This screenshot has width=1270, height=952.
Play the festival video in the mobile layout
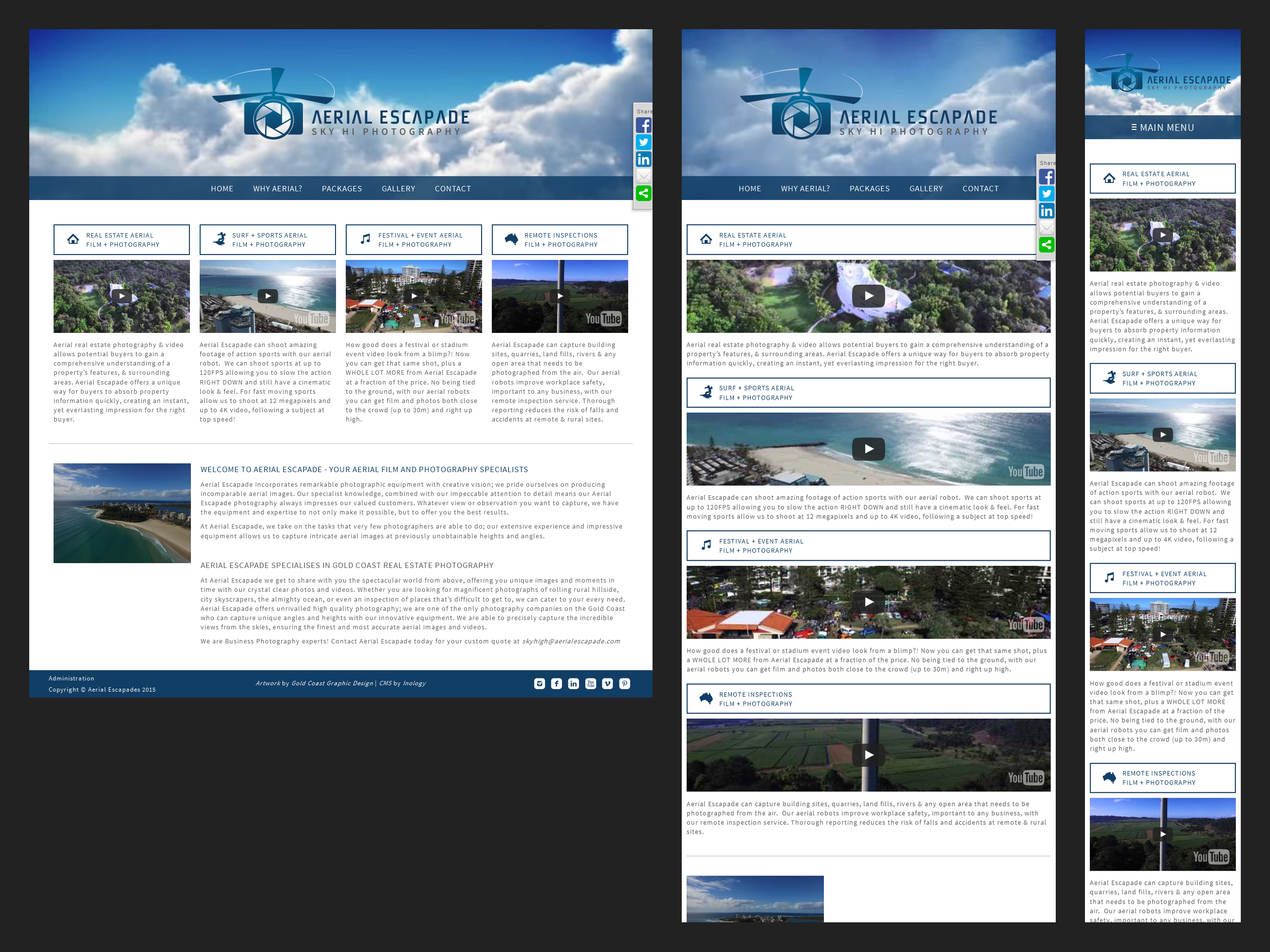pyautogui.click(x=1162, y=634)
